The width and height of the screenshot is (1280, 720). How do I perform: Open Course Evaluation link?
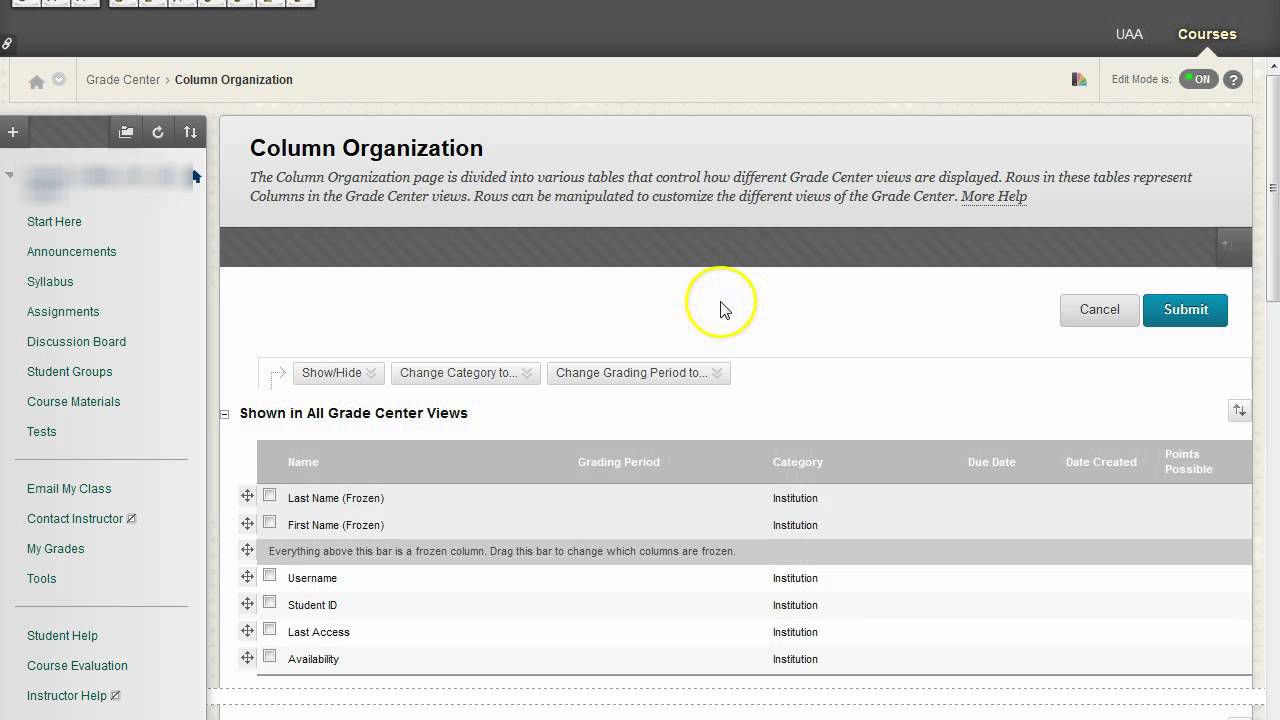click(77, 666)
